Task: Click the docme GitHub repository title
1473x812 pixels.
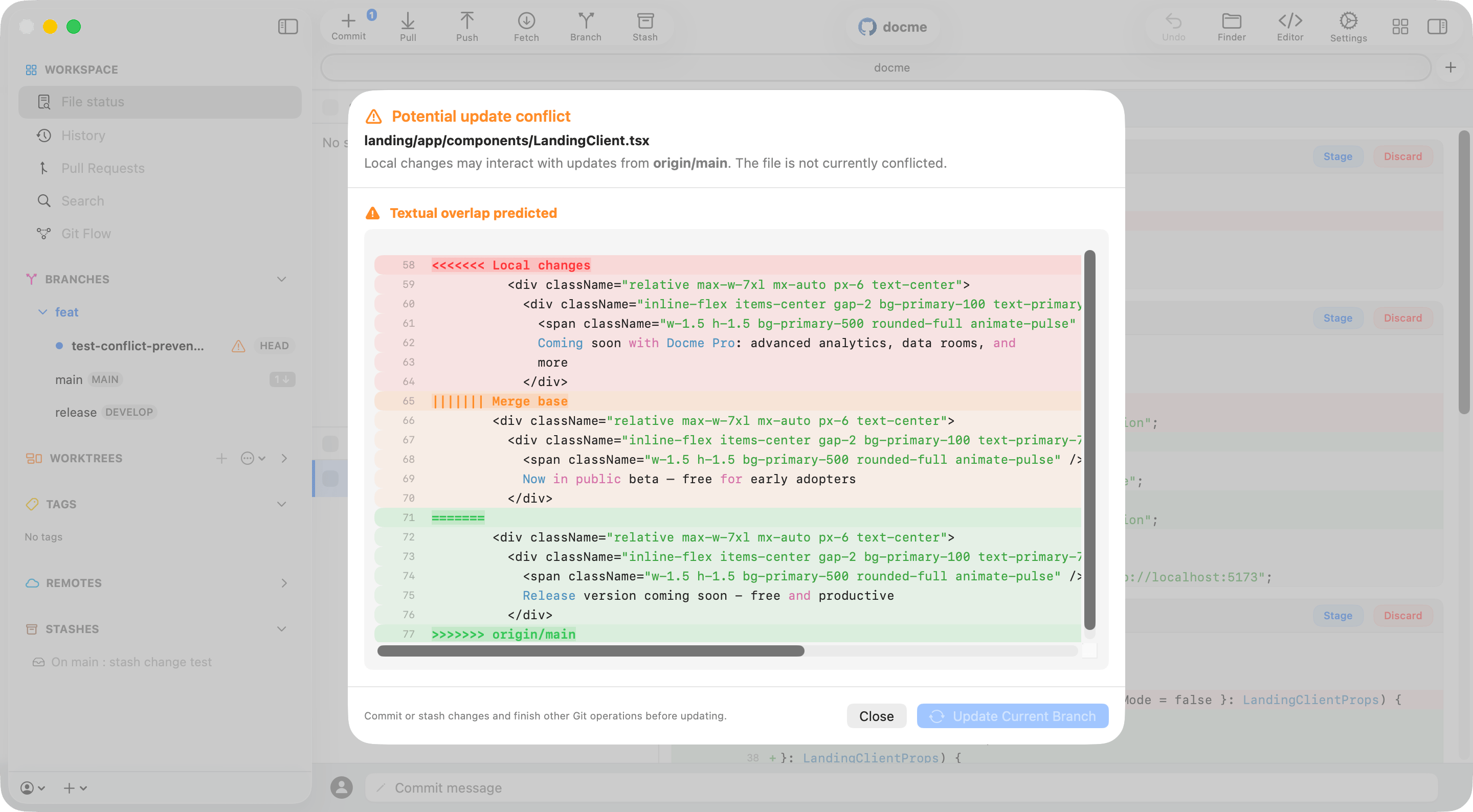Action: click(892, 27)
